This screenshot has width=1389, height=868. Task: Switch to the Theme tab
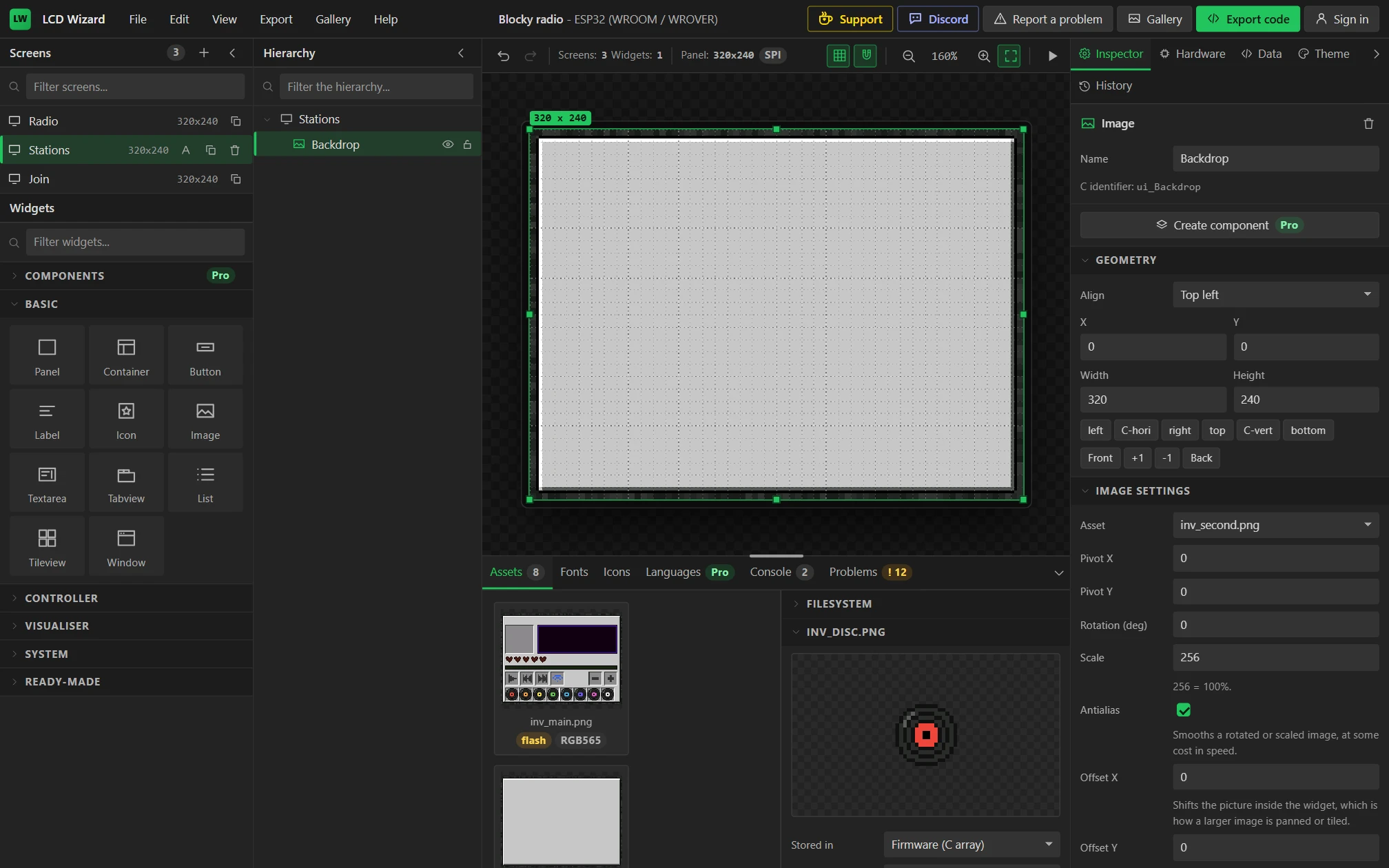[x=1324, y=54]
